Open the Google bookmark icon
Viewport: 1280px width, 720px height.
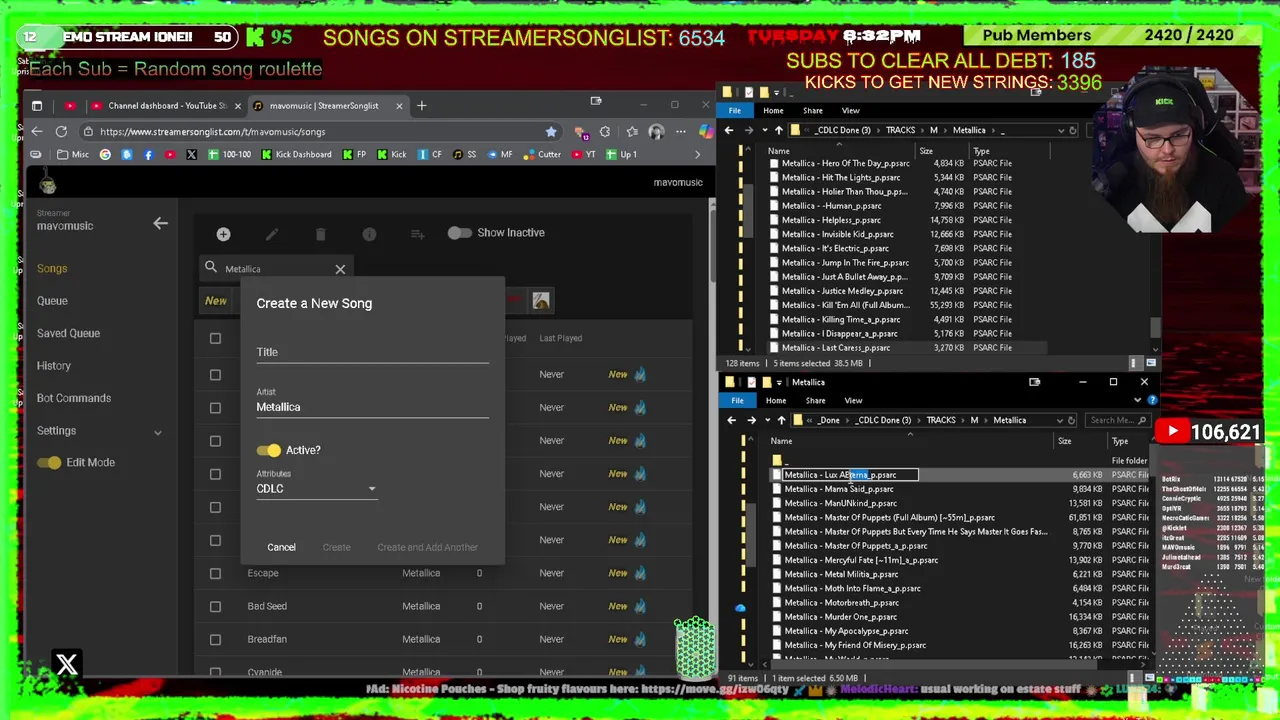coord(105,154)
